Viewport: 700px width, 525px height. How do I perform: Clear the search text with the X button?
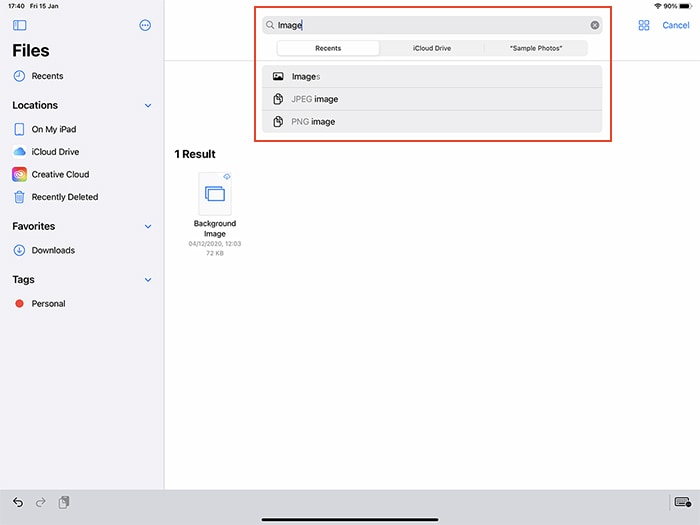tap(595, 25)
